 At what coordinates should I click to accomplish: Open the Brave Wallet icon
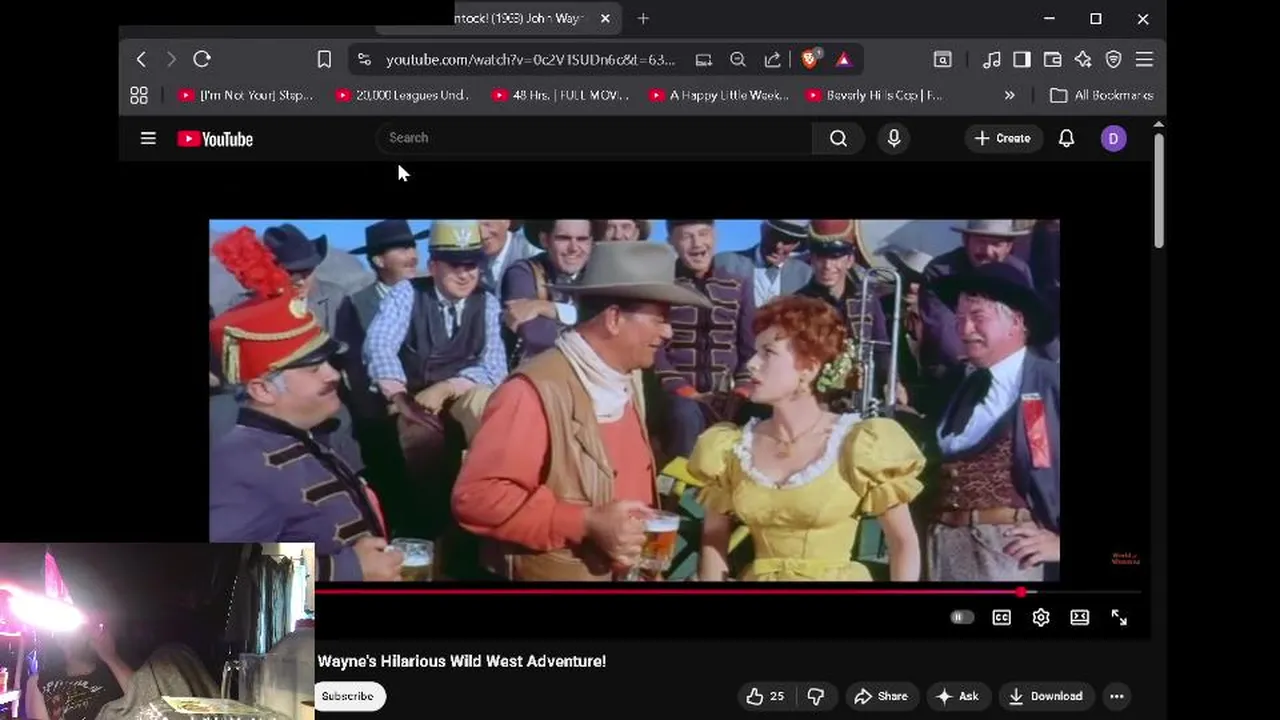coord(1052,60)
